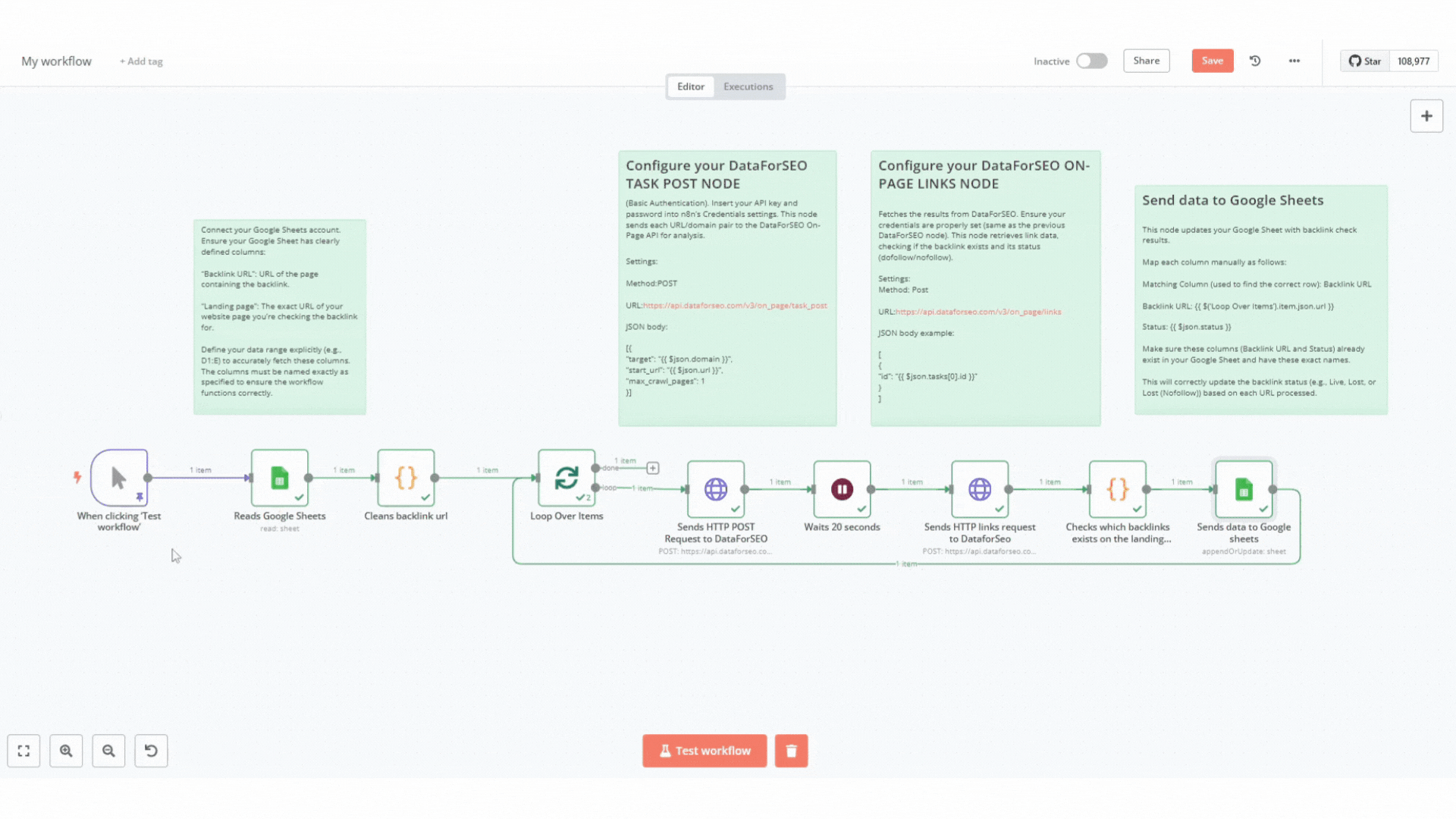Select the DataForSEO TASK POST sticky note
This screenshot has width=1456, height=819.
click(727, 288)
